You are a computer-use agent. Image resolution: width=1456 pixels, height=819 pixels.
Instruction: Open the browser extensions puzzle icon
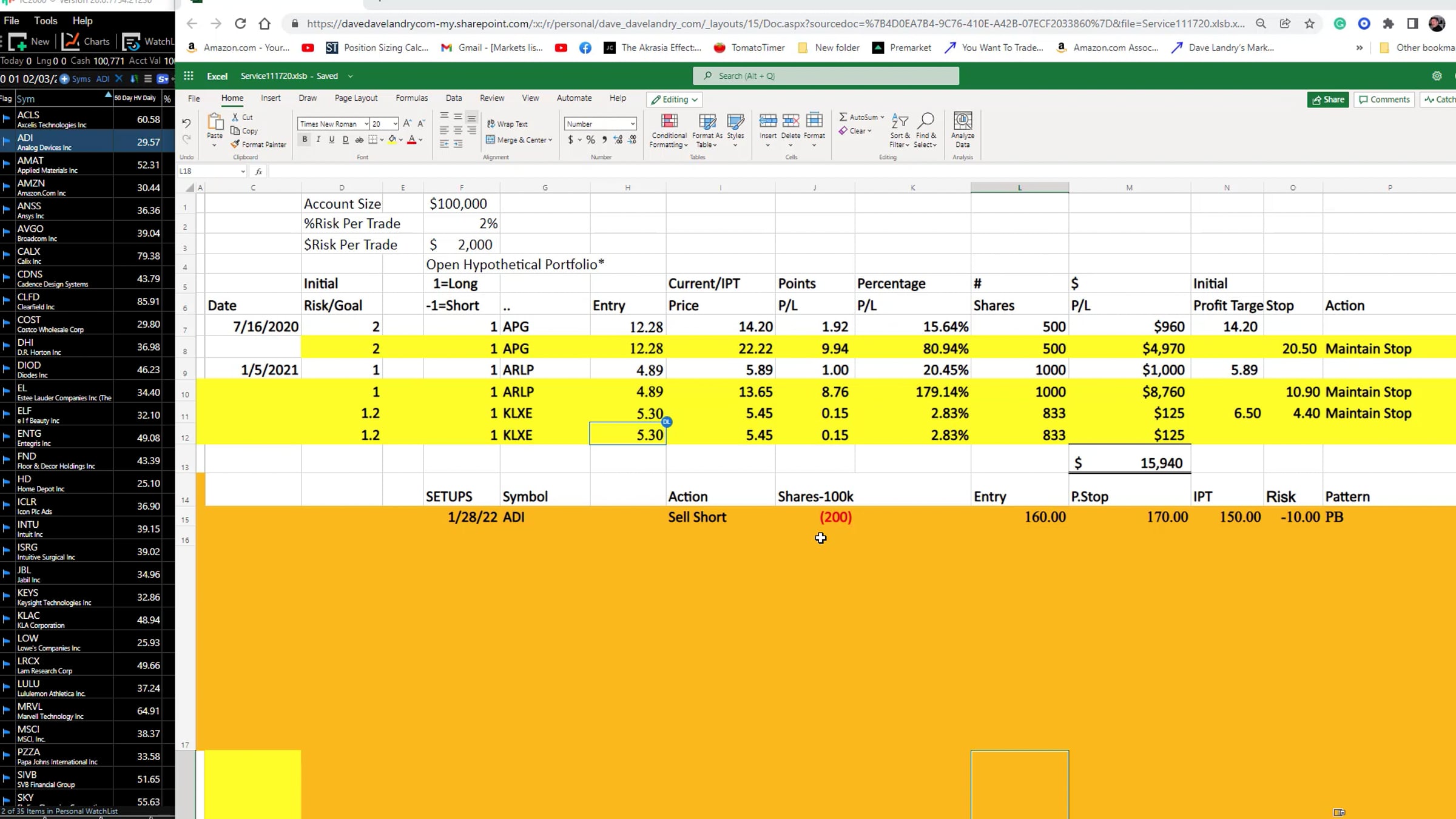[1388, 24]
